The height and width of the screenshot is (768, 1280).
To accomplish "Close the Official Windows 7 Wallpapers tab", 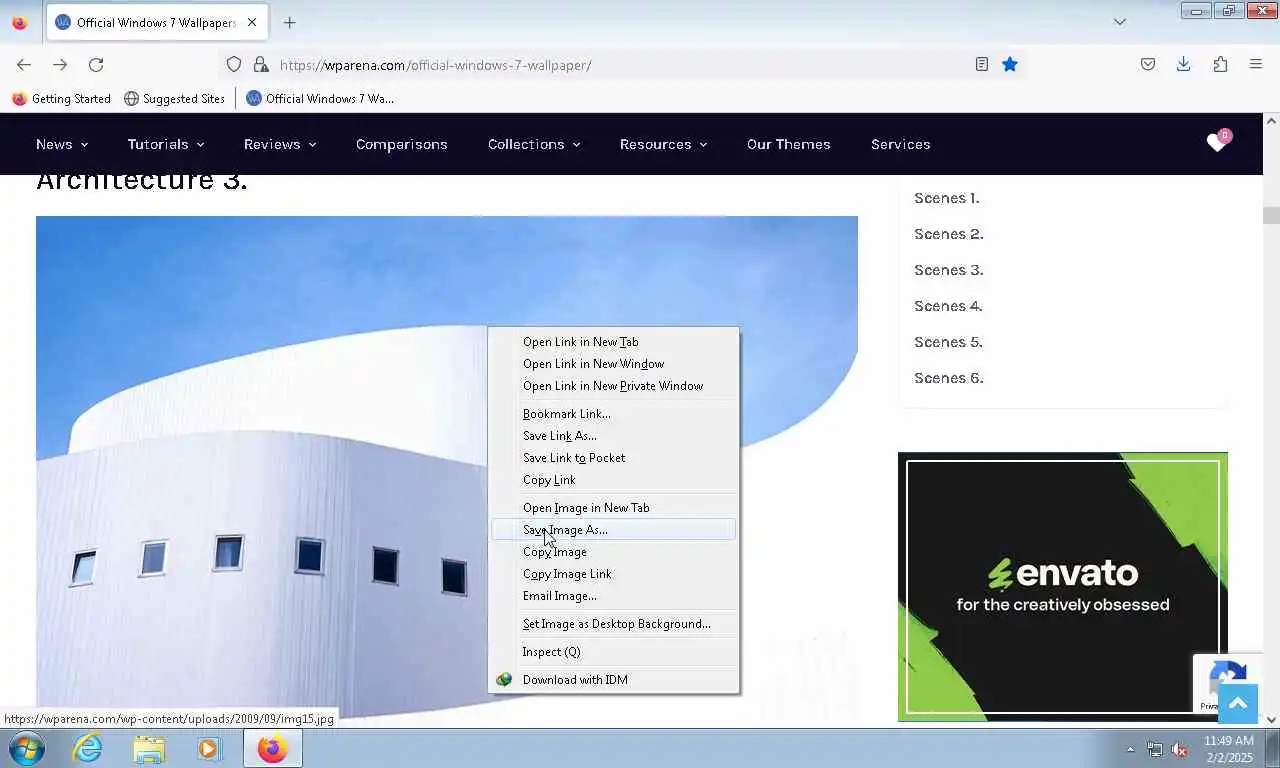I will (x=252, y=22).
